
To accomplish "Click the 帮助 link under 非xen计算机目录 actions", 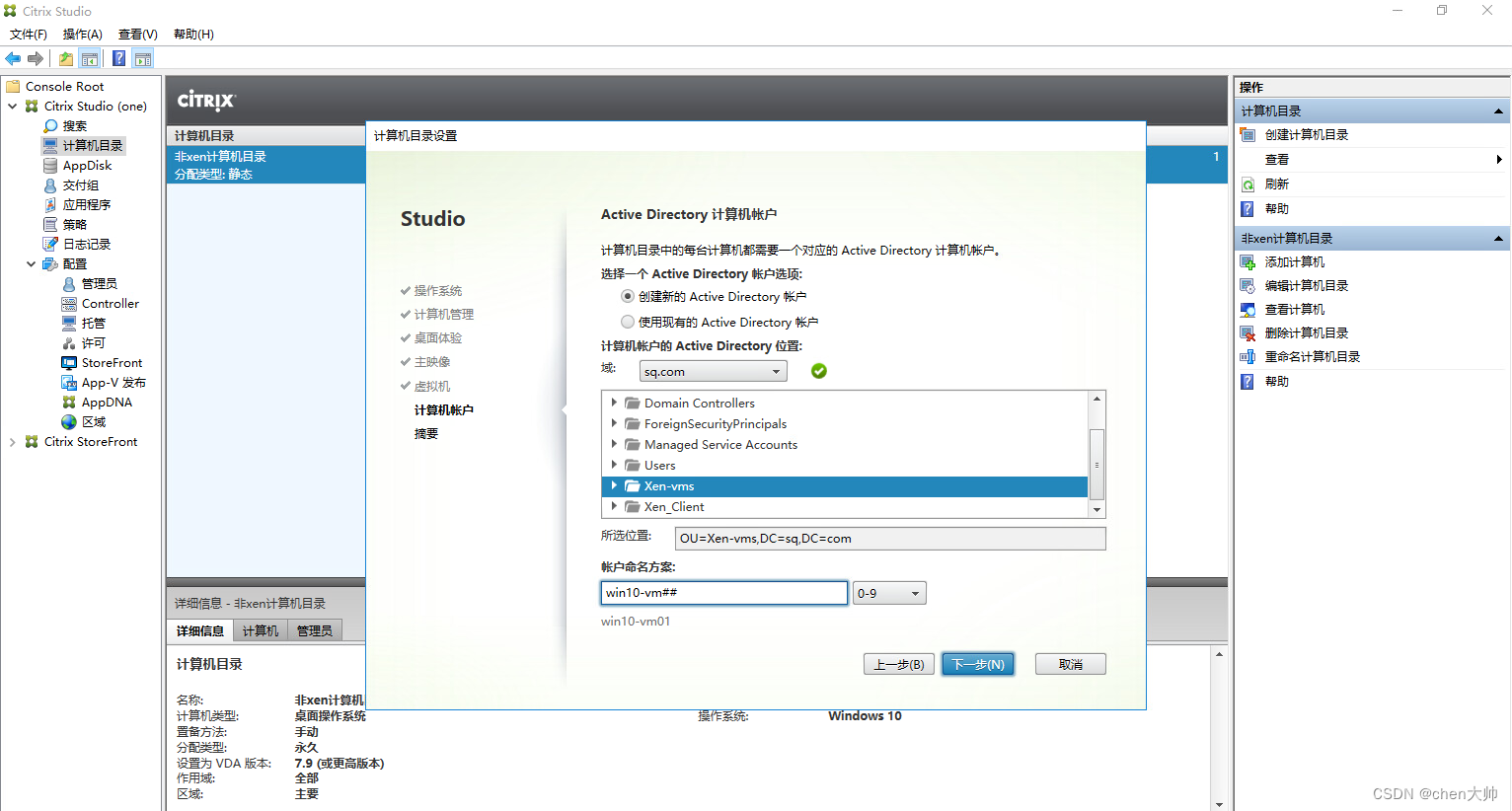I will [1277, 382].
